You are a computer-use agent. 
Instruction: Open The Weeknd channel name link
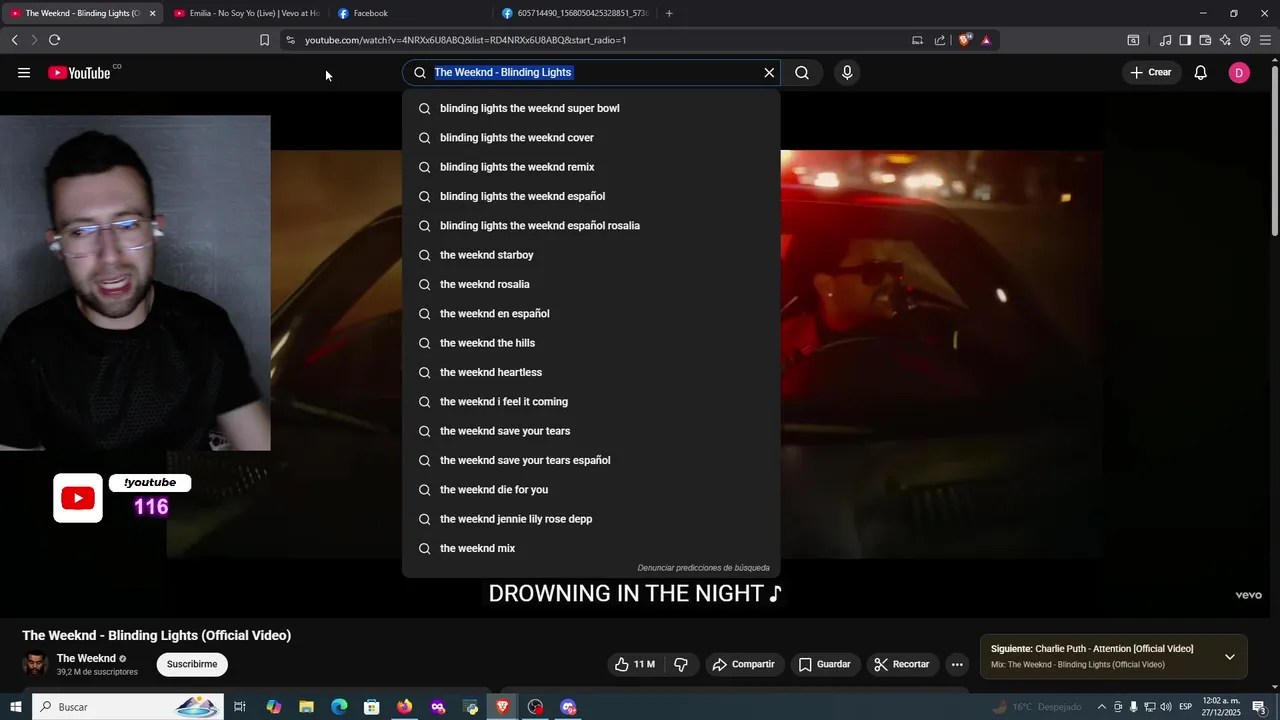click(86, 658)
